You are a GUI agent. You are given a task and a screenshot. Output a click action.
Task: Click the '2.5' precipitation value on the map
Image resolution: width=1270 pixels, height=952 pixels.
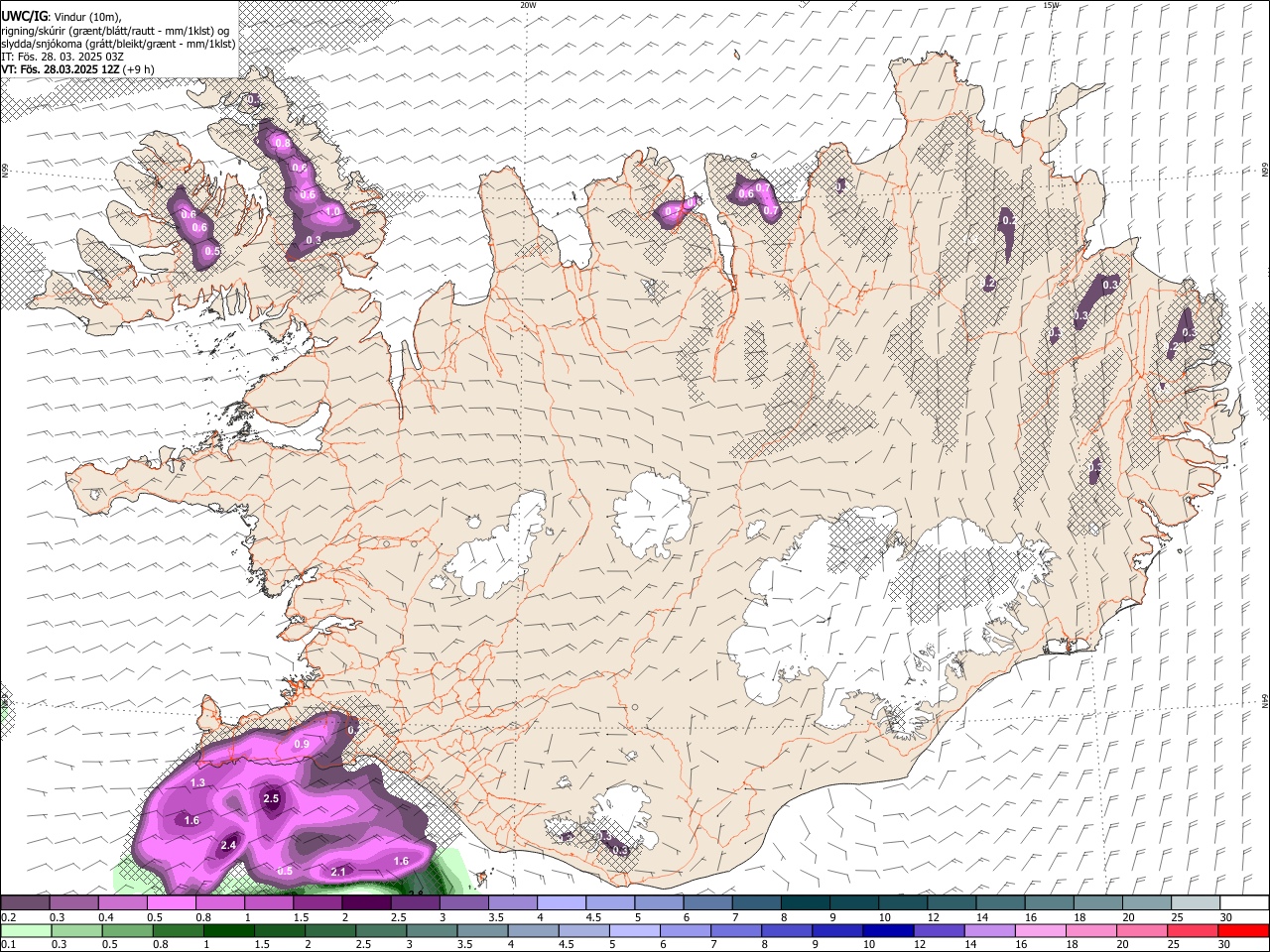click(271, 799)
